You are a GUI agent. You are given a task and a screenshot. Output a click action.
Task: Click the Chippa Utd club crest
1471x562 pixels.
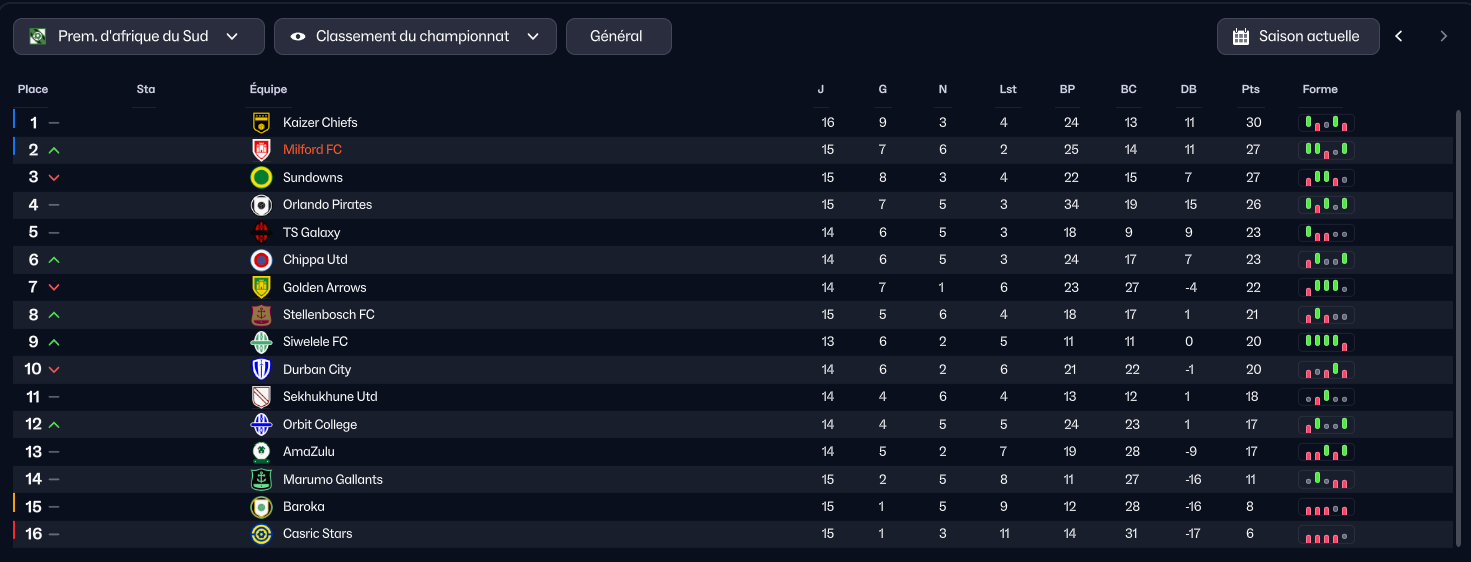click(x=261, y=260)
